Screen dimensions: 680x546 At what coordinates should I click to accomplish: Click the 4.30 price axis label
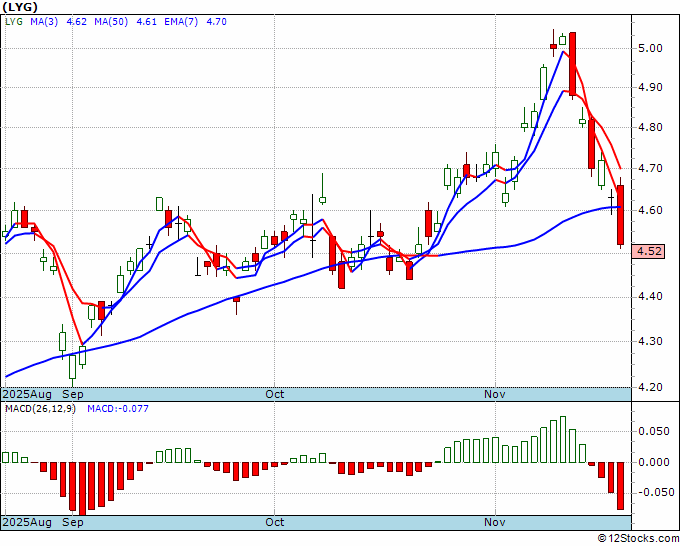650,341
